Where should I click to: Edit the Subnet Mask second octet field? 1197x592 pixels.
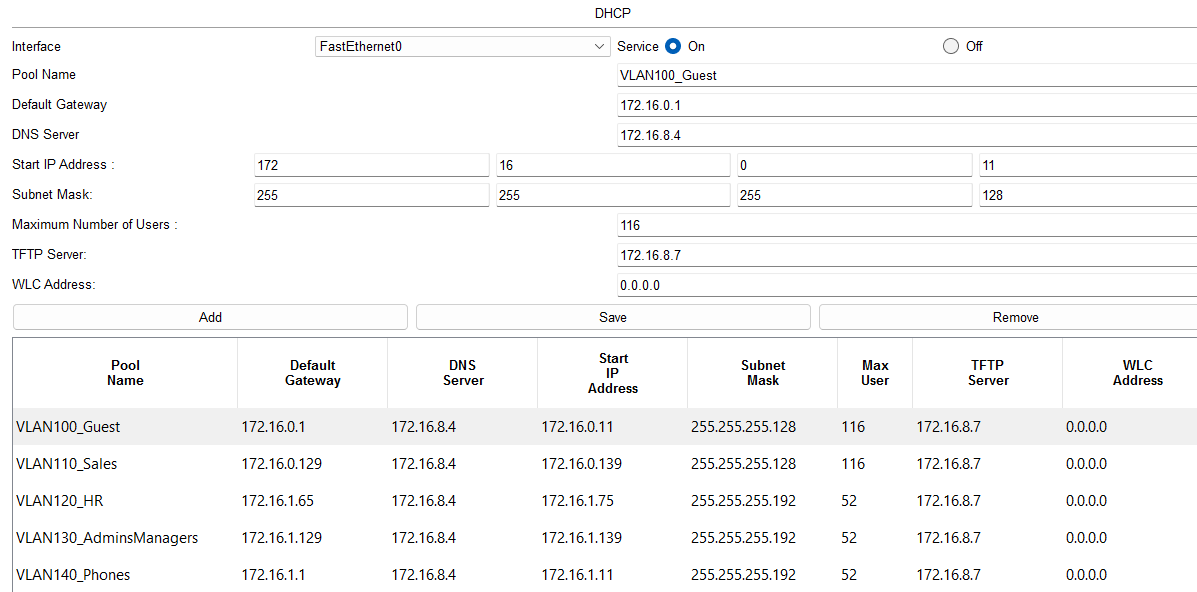pos(612,195)
